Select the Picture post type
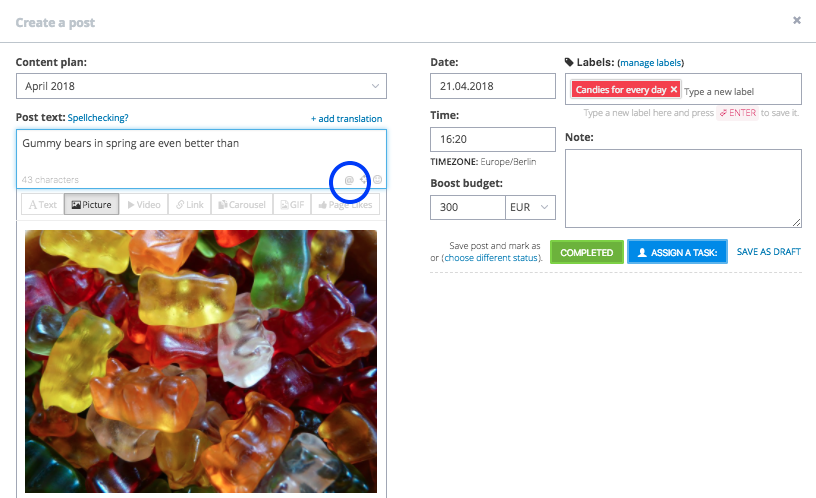 click(x=92, y=205)
